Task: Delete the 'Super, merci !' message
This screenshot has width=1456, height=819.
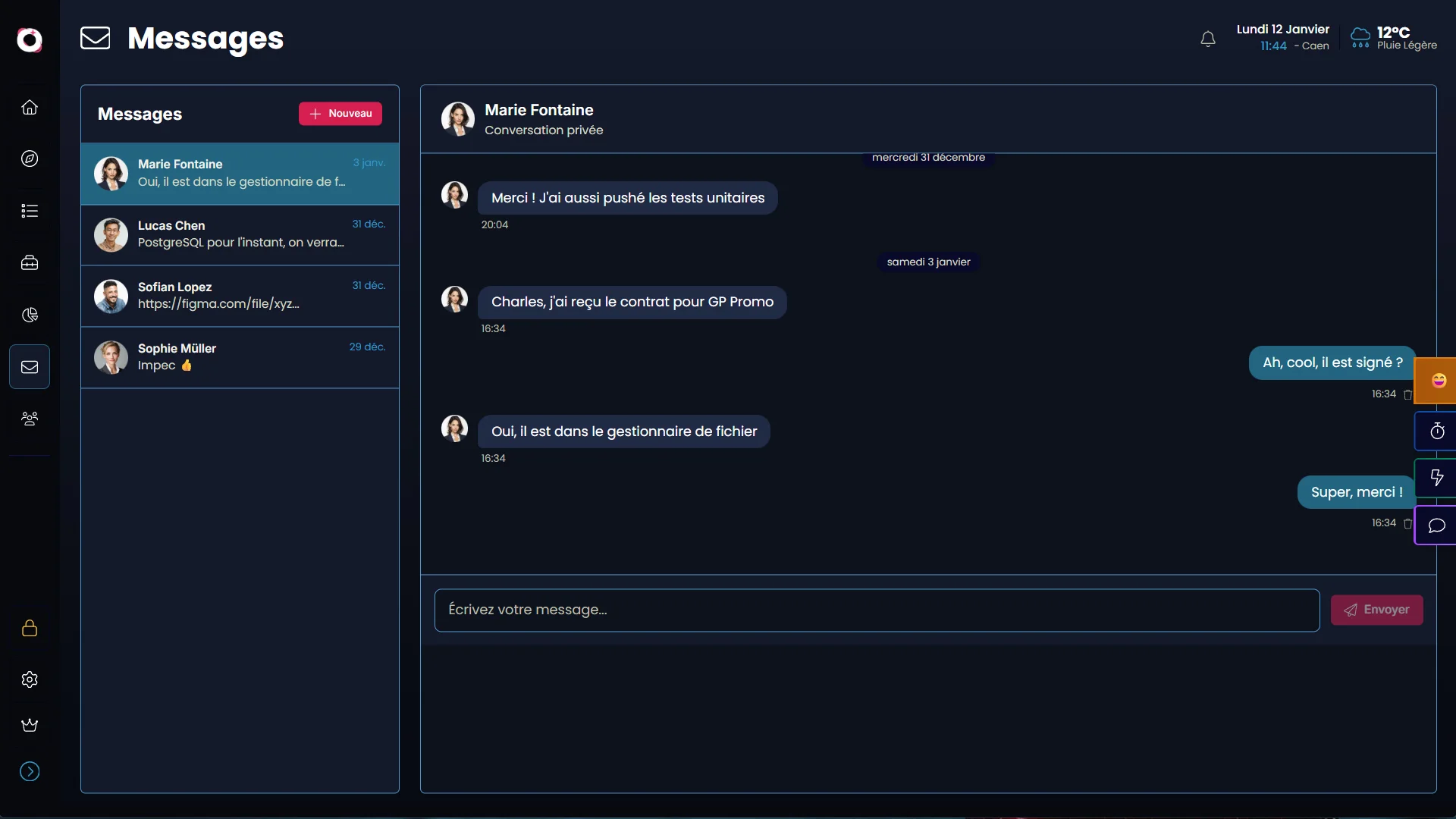Action: click(x=1407, y=523)
